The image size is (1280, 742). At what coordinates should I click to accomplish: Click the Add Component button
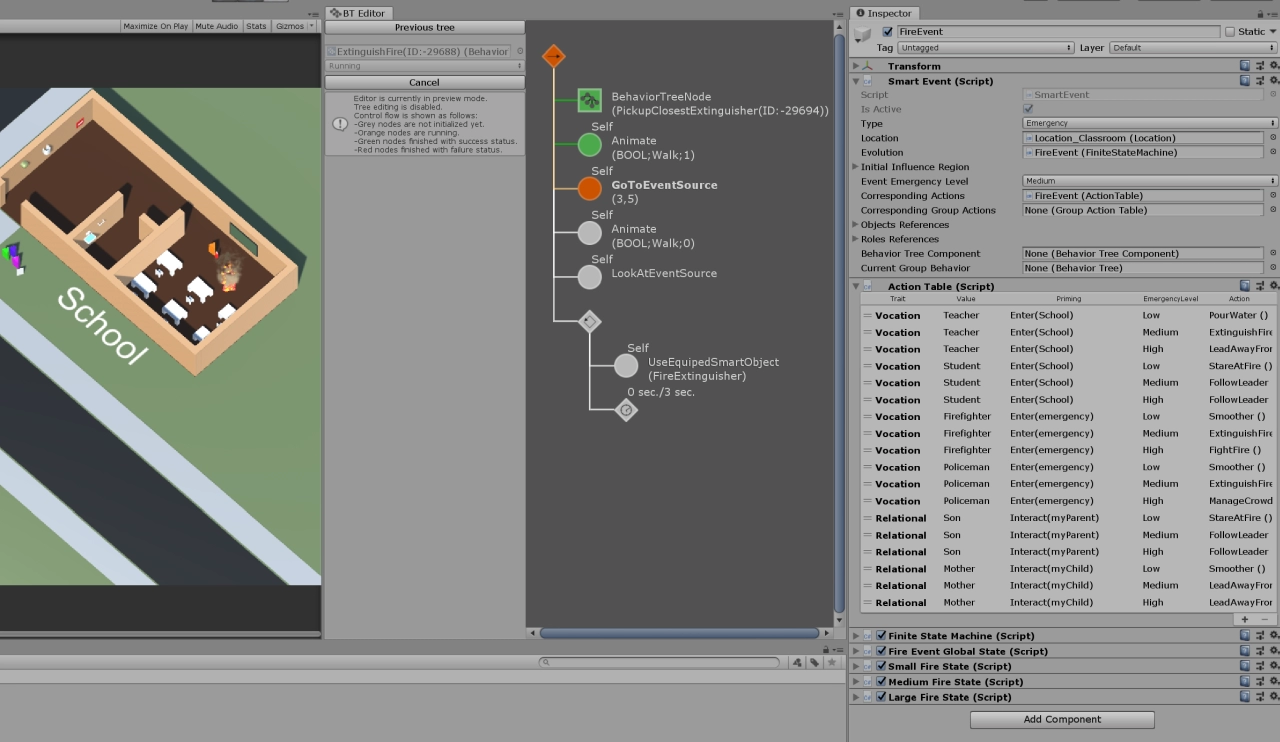[x=1061, y=719]
